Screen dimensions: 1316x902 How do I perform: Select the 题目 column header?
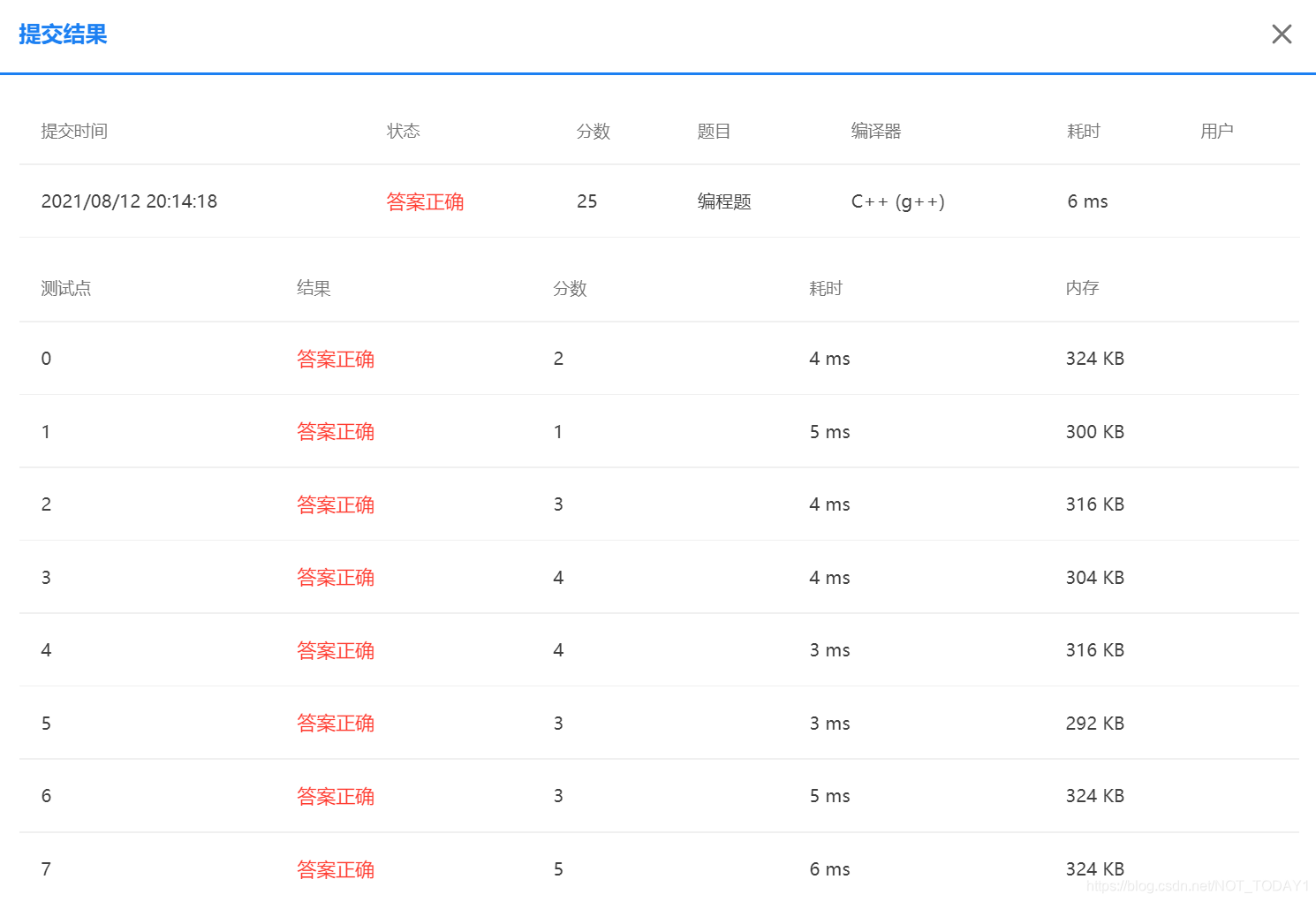click(714, 131)
